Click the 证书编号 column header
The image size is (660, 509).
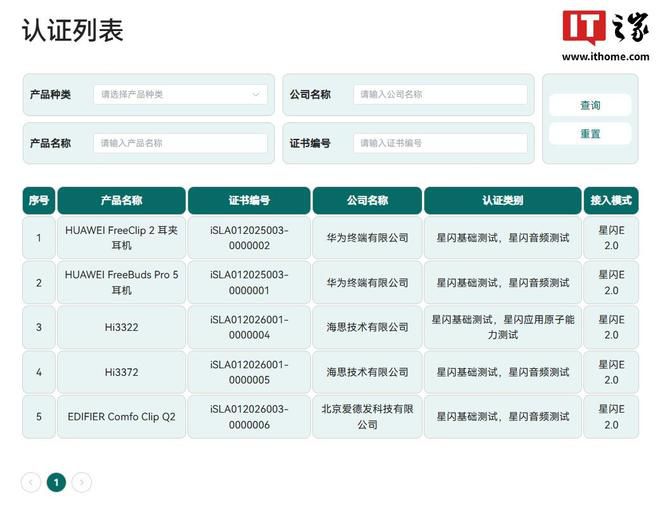click(249, 200)
